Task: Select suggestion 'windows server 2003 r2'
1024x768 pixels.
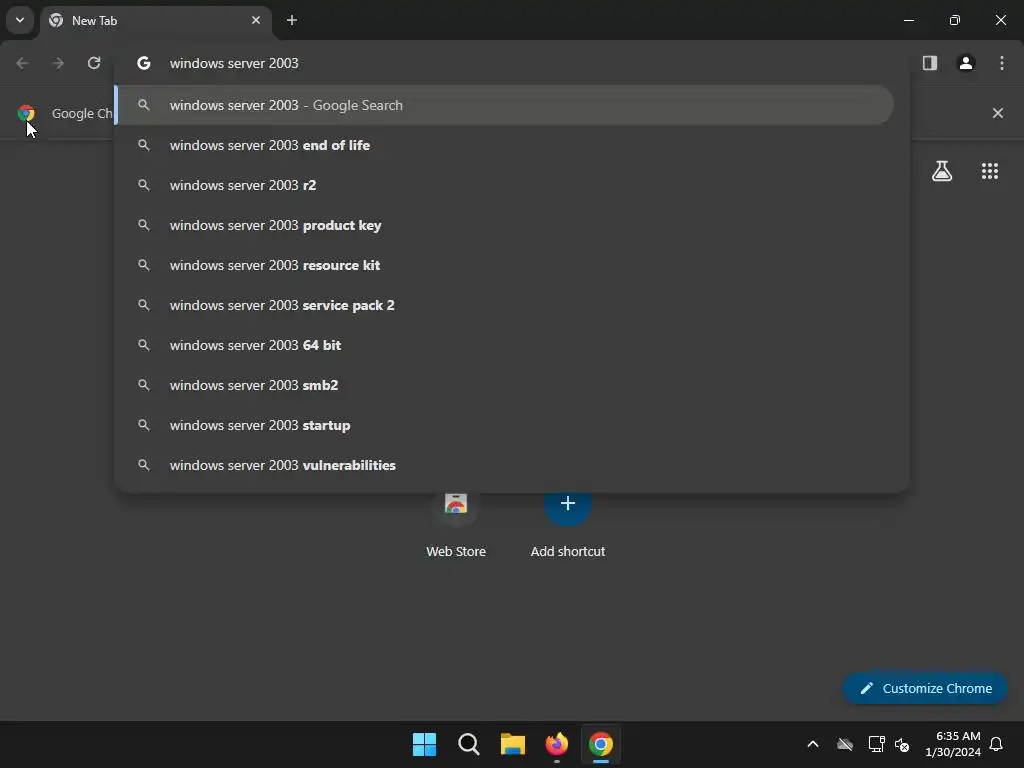Action: [504, 185]
